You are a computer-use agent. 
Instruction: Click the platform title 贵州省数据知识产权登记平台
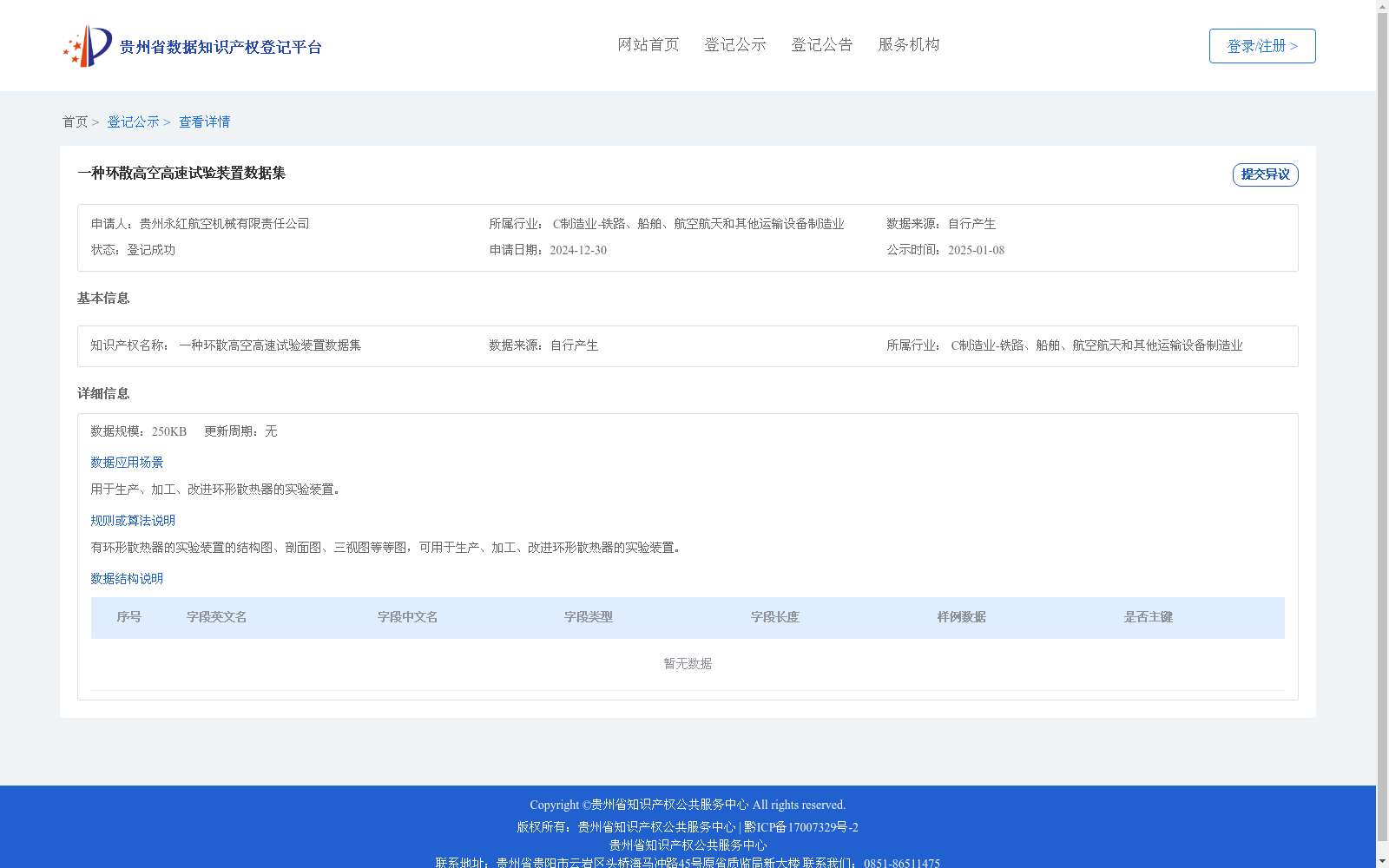(221, 47)
